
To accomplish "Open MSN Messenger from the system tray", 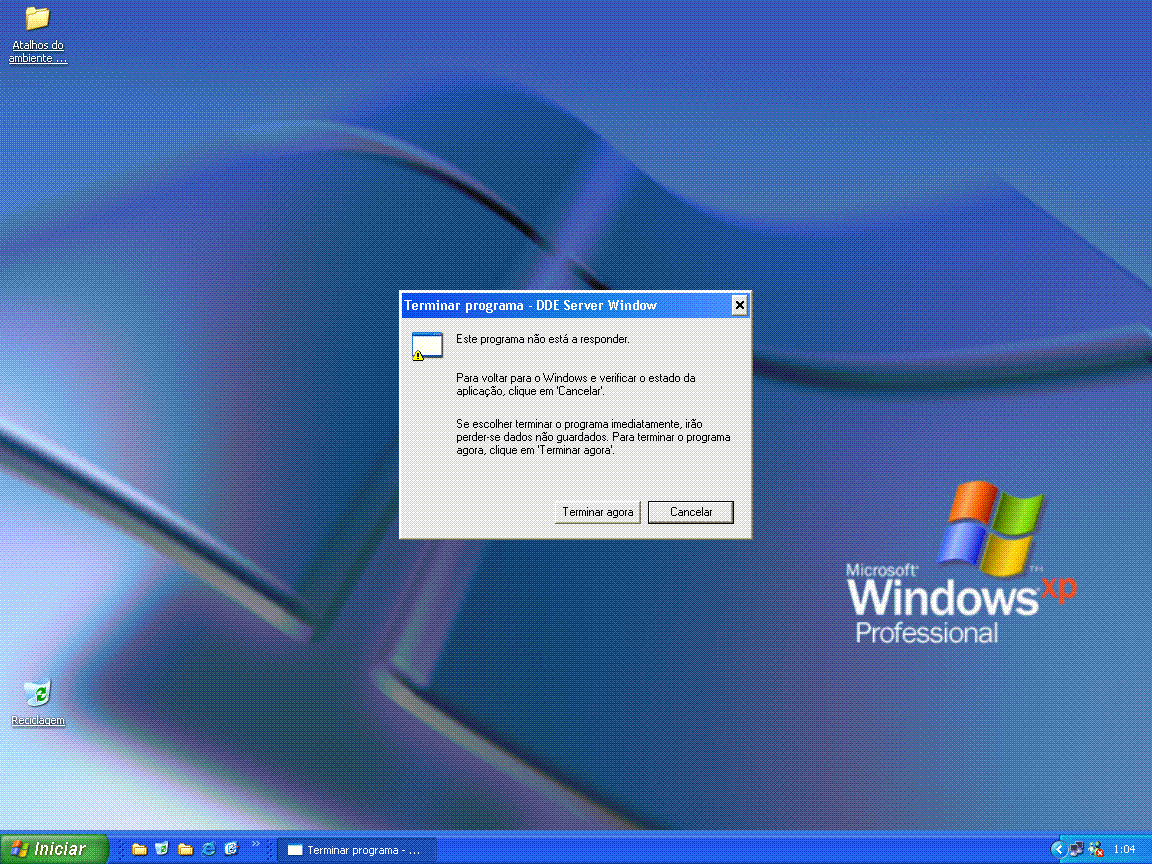I will pos(1097,849).
